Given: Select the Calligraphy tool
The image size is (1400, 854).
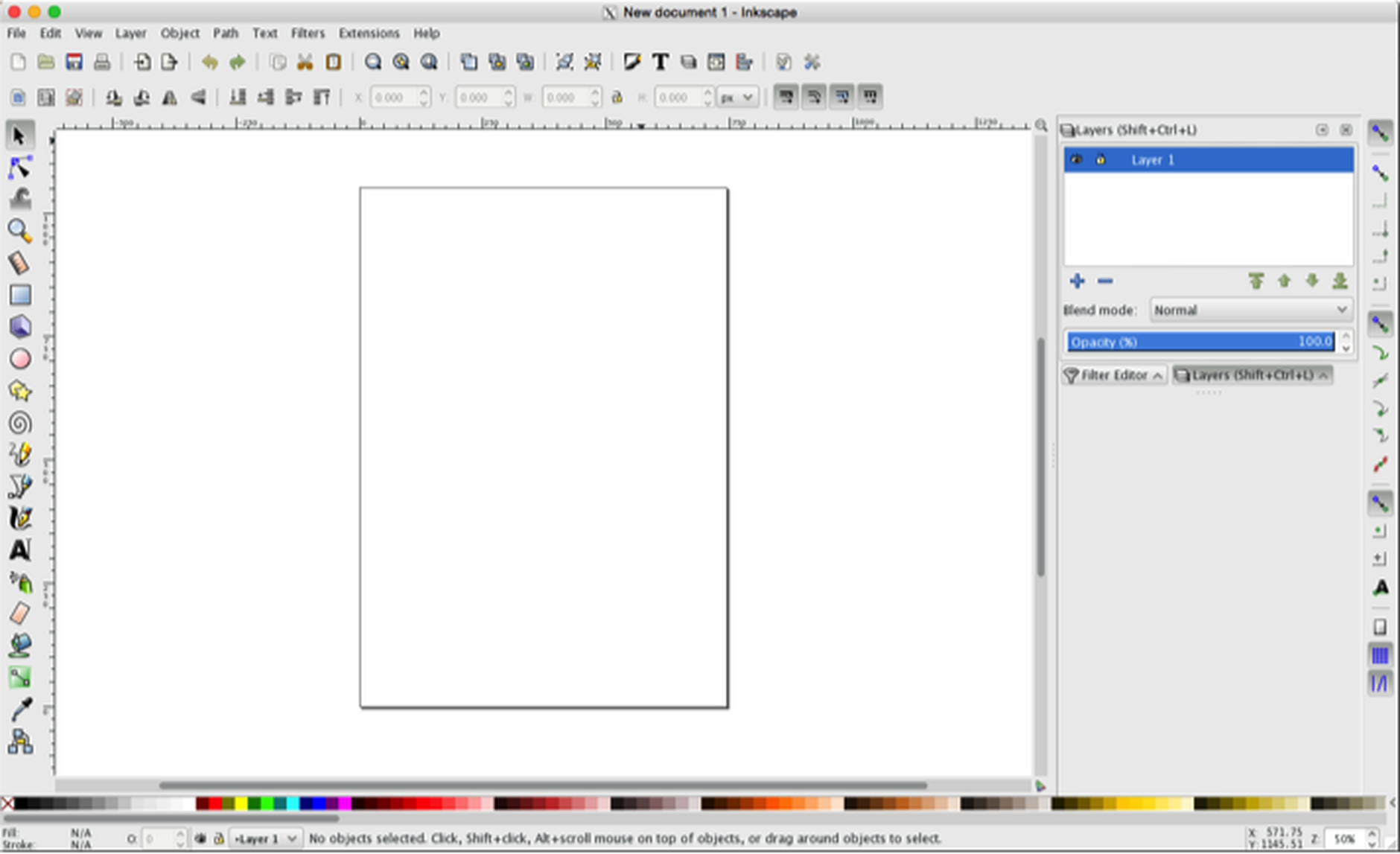Looking at the screenshot, I should 20,518.
